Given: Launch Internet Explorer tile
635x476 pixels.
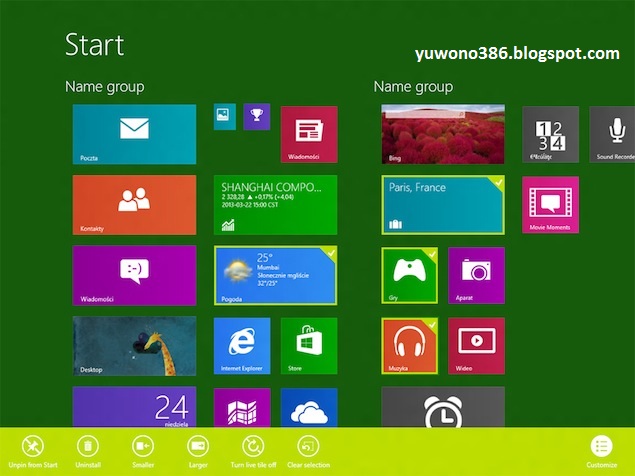Looking at the screenshot, I should [x=242, y=346].
